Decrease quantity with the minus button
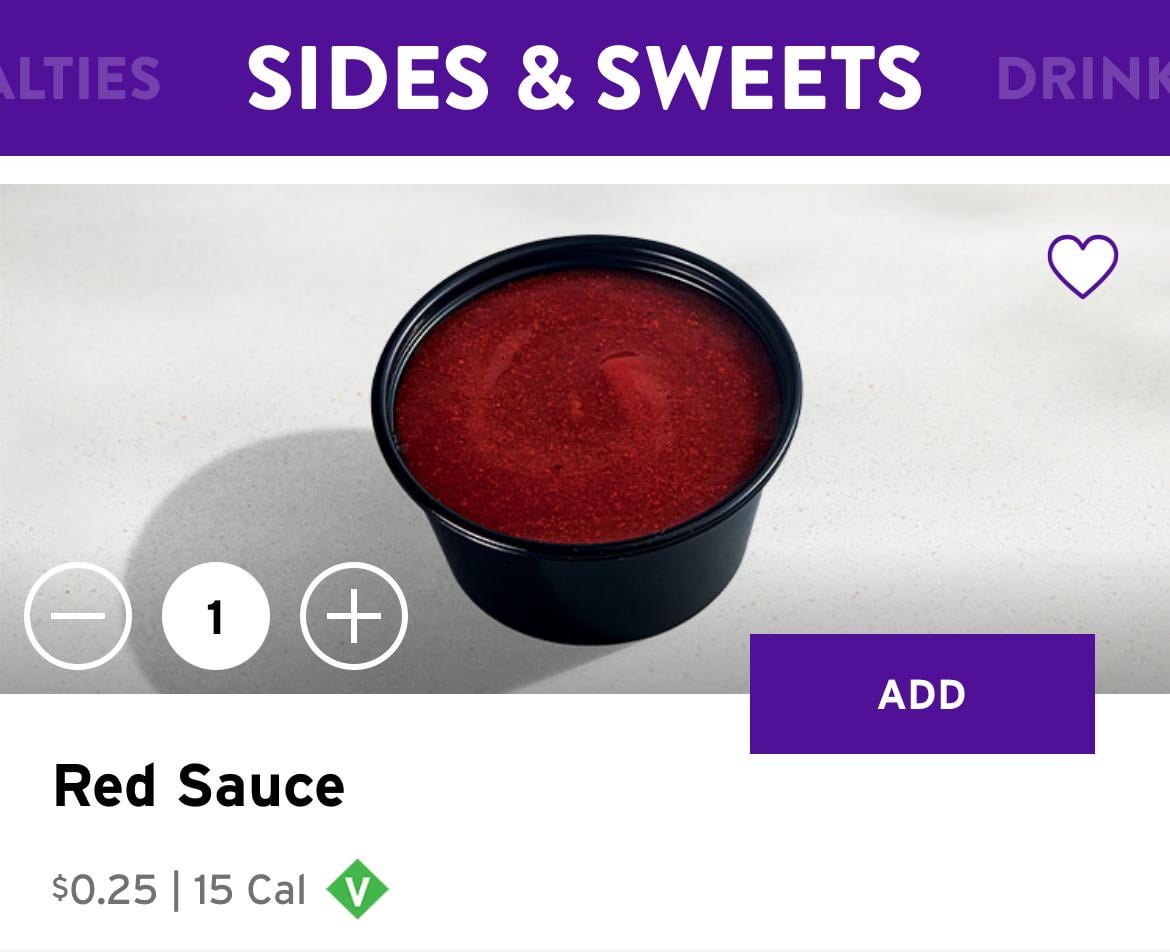1170x952 pixels. point(78,616)
